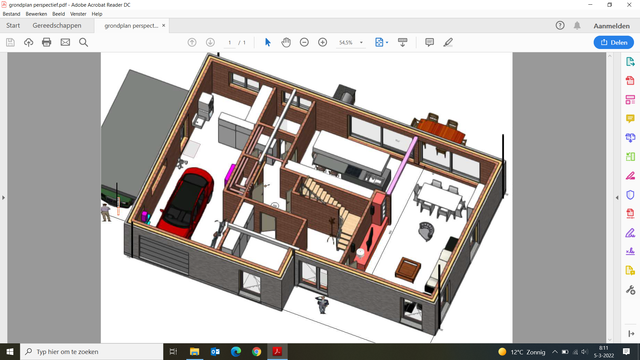Print the document with printer icon
Screen dimensions: 640x360
(47, 42)
